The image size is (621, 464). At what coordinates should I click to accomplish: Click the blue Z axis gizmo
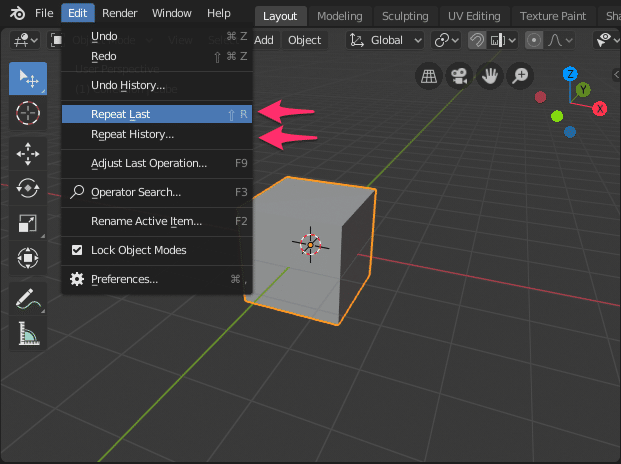click(x=570, y=74)
